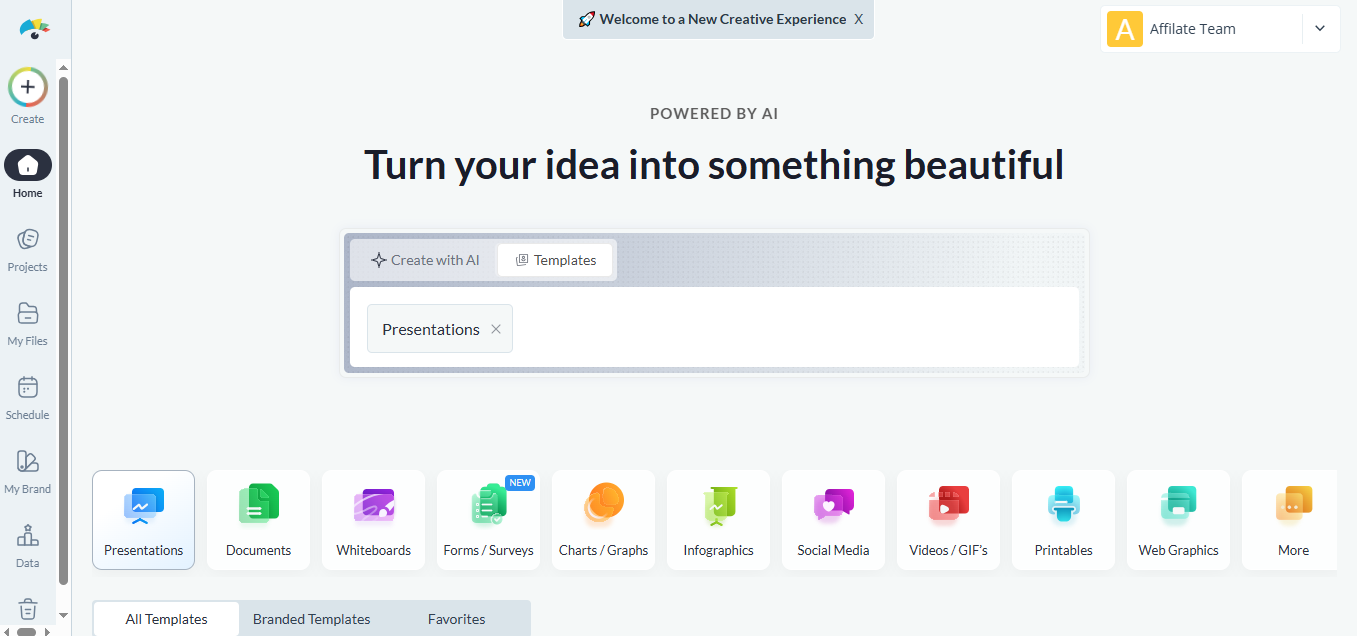The width and height of the screenshot is (1357, 636).
Task: Select the Printables category card
Action: 1063,520
